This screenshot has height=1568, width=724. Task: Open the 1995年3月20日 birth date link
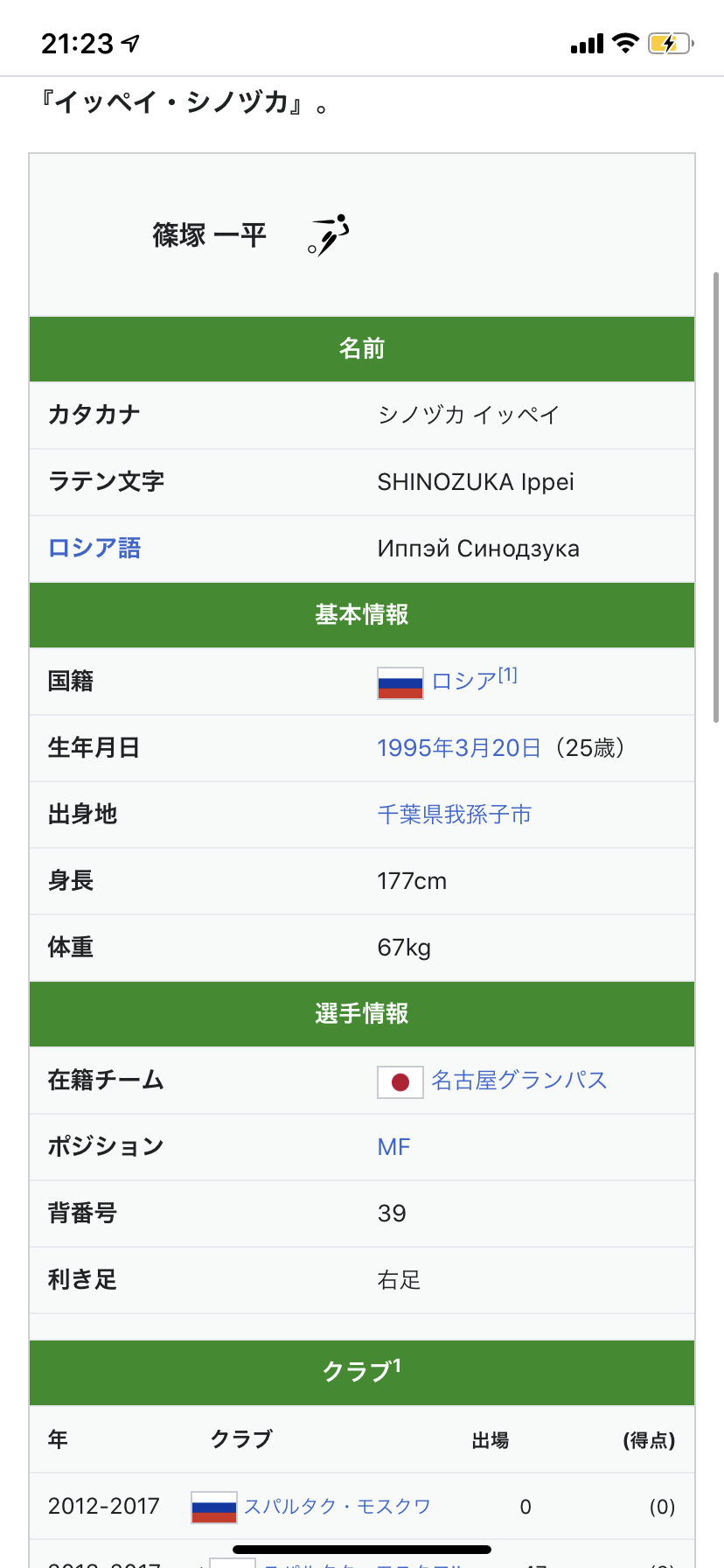[x=459, y=748]
